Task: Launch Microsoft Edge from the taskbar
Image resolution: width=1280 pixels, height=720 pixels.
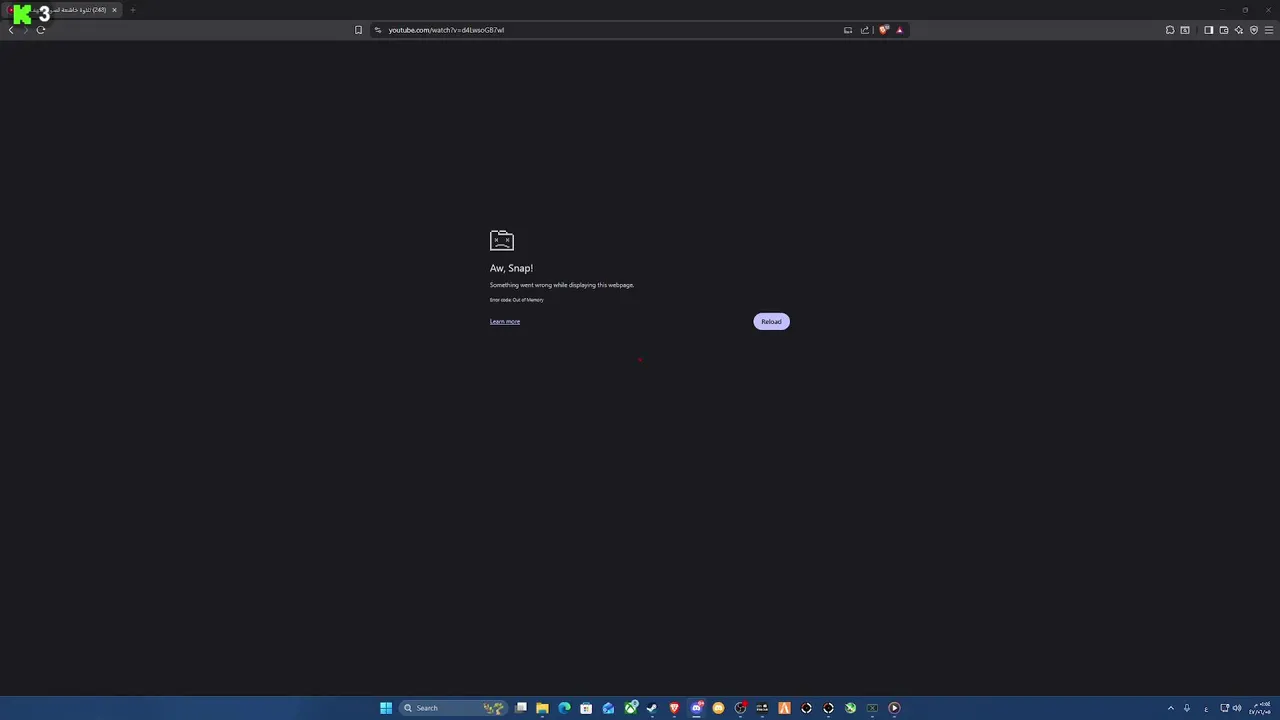Action: [x=564, y=708]
